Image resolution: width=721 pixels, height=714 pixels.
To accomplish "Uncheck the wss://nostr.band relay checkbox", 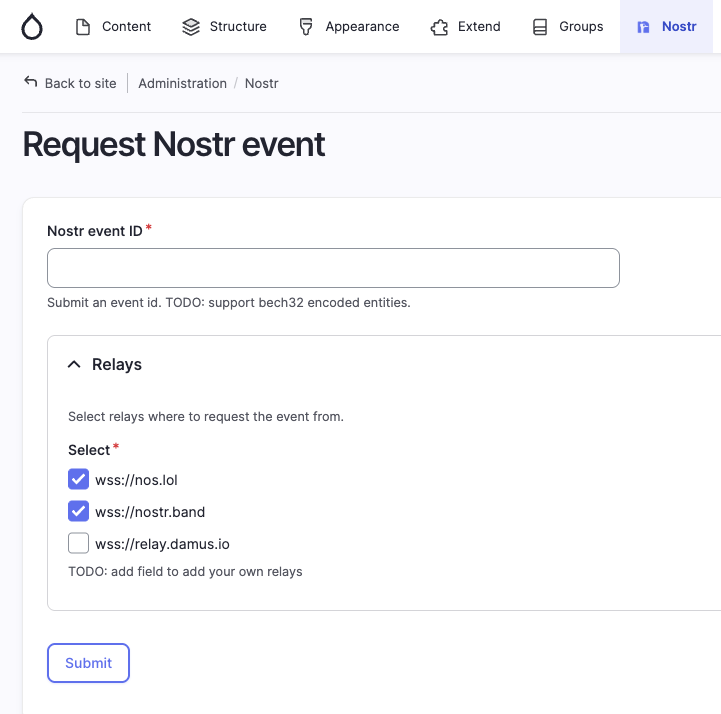I will tap(78, 512).
